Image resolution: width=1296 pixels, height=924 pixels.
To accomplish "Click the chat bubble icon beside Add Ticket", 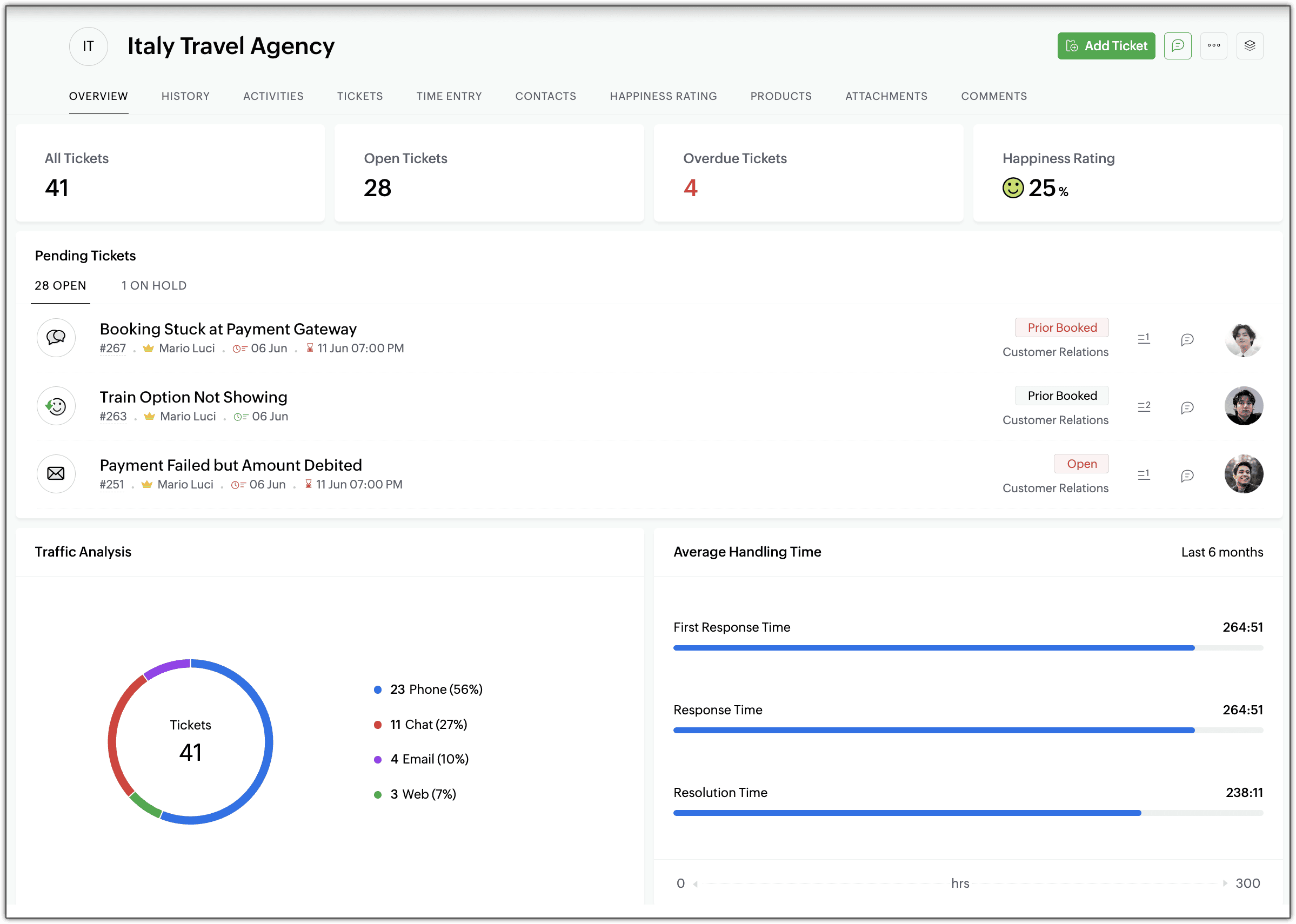I will (x=1177, y=45).
